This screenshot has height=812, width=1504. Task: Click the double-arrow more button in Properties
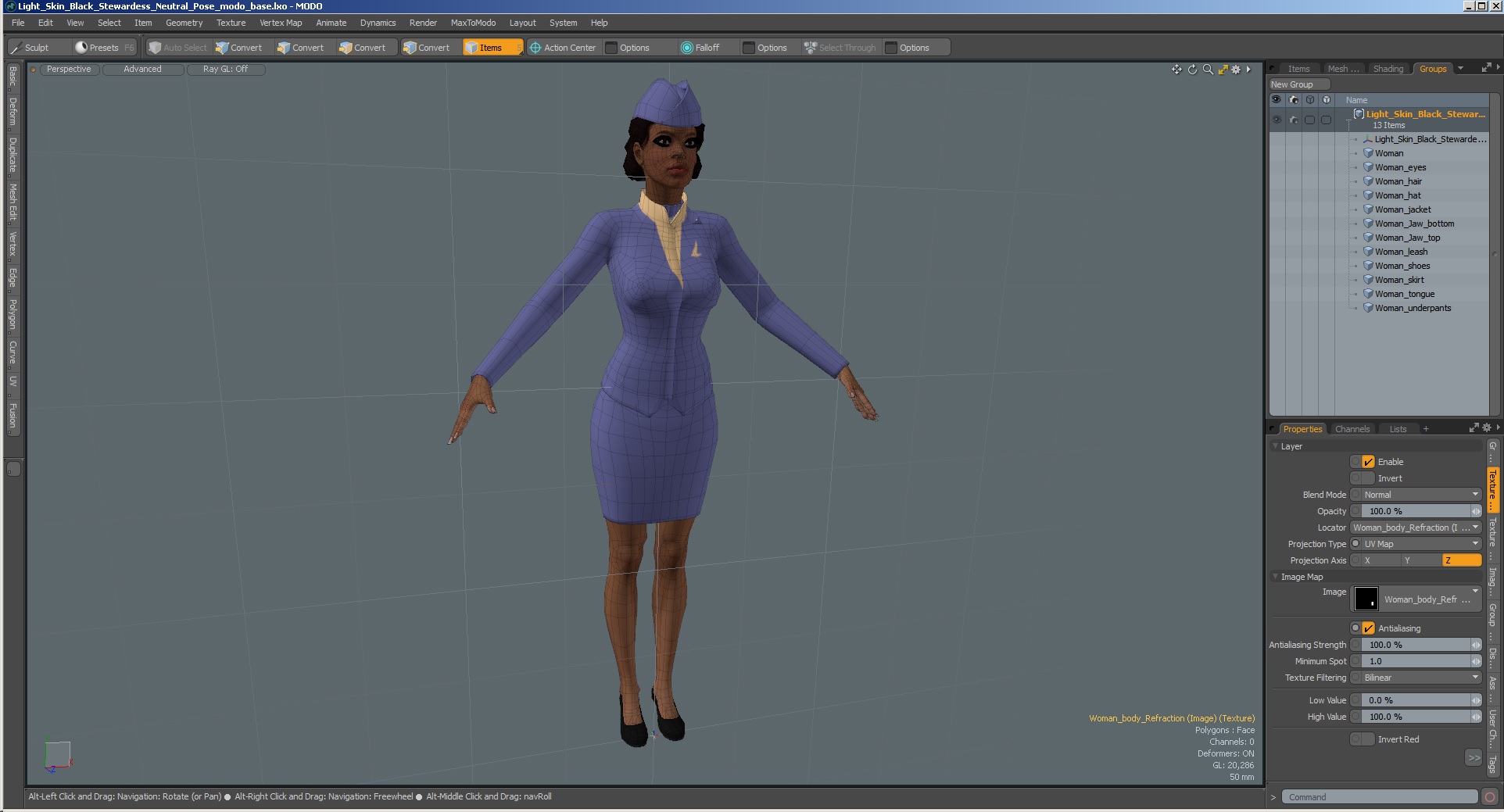(x=1474, y=758)
